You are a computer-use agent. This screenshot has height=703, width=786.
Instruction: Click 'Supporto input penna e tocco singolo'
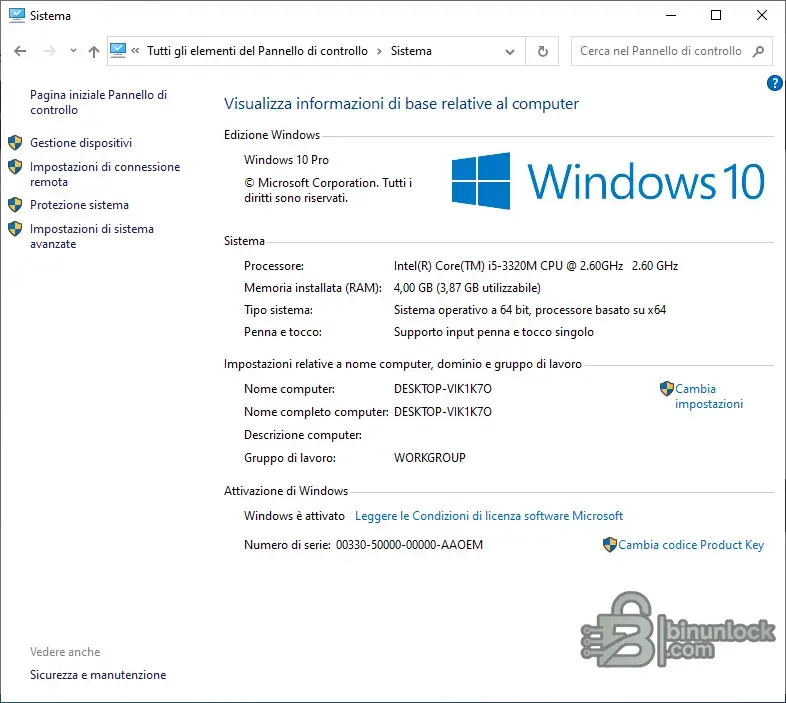494,332
